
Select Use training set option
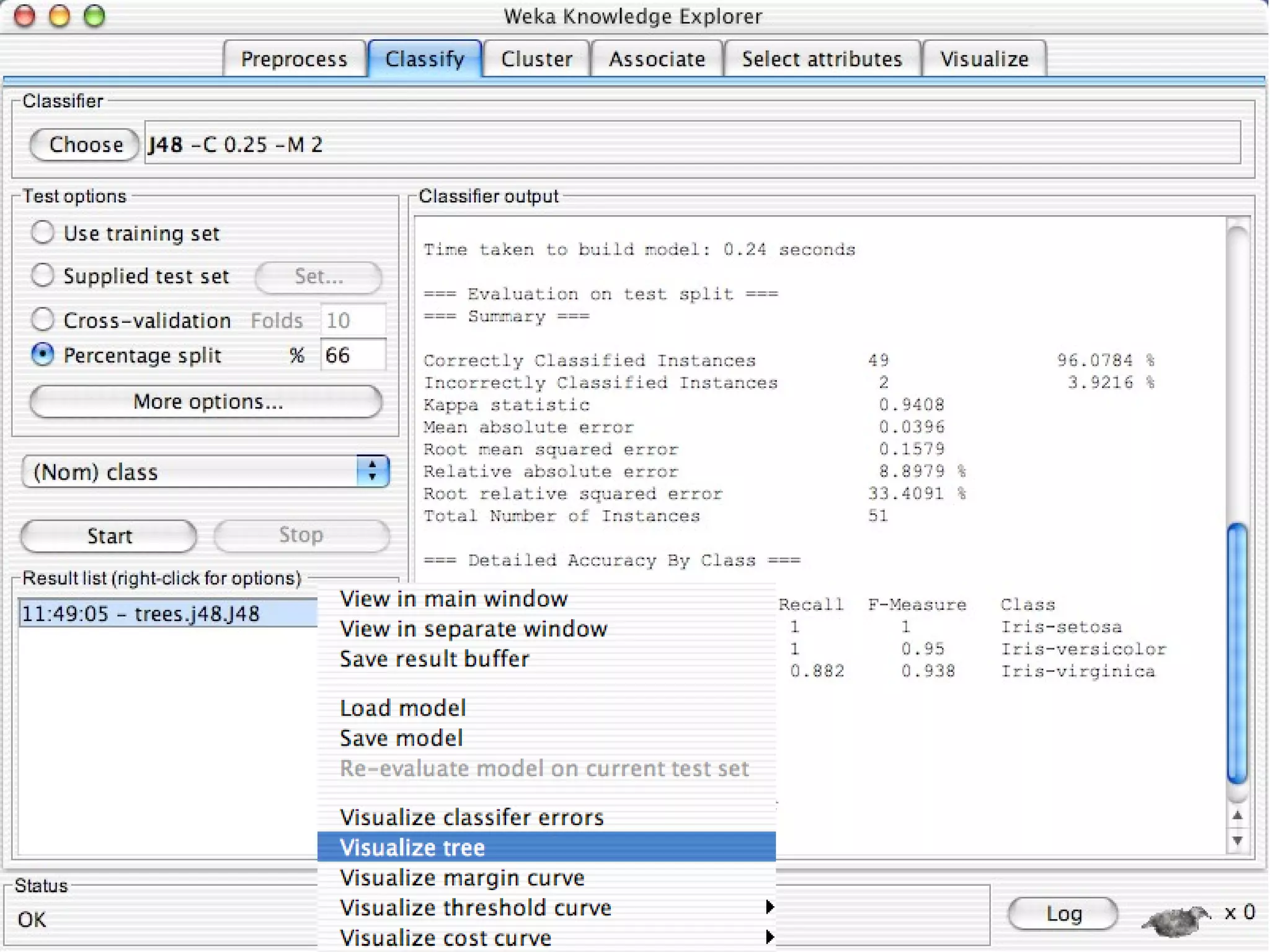[43, 232]
